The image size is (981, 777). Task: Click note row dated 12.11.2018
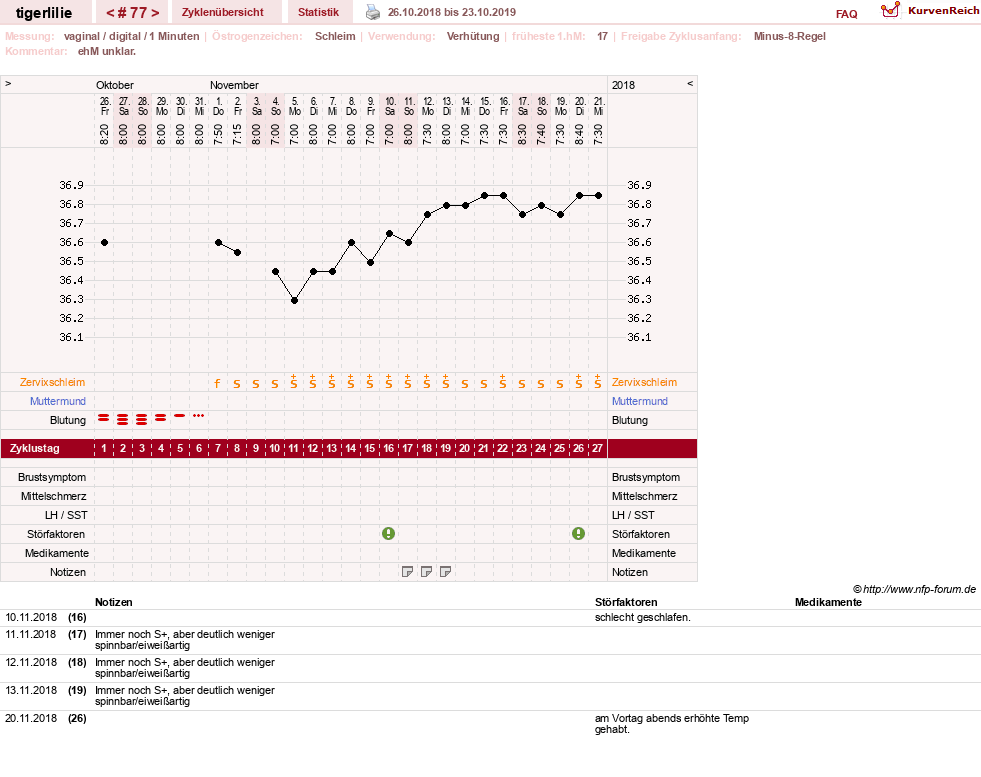coord(490,668)
